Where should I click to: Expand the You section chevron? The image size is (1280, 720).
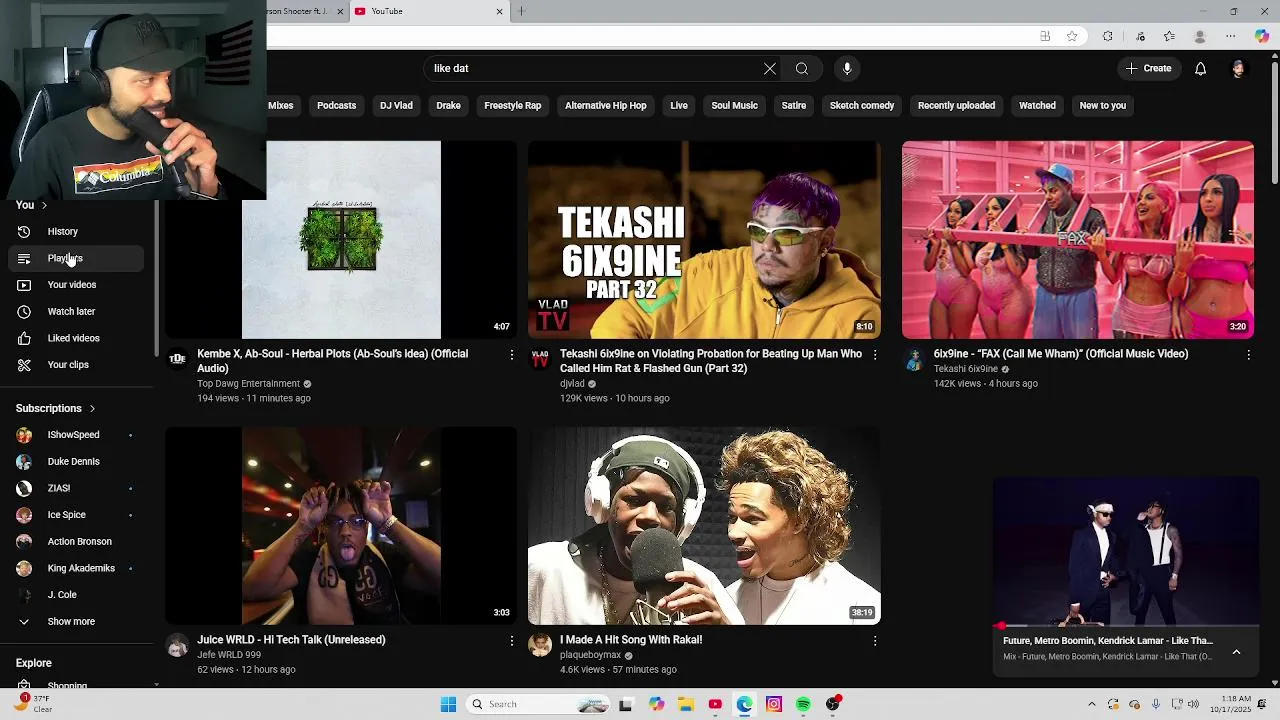tap(44, 205)
